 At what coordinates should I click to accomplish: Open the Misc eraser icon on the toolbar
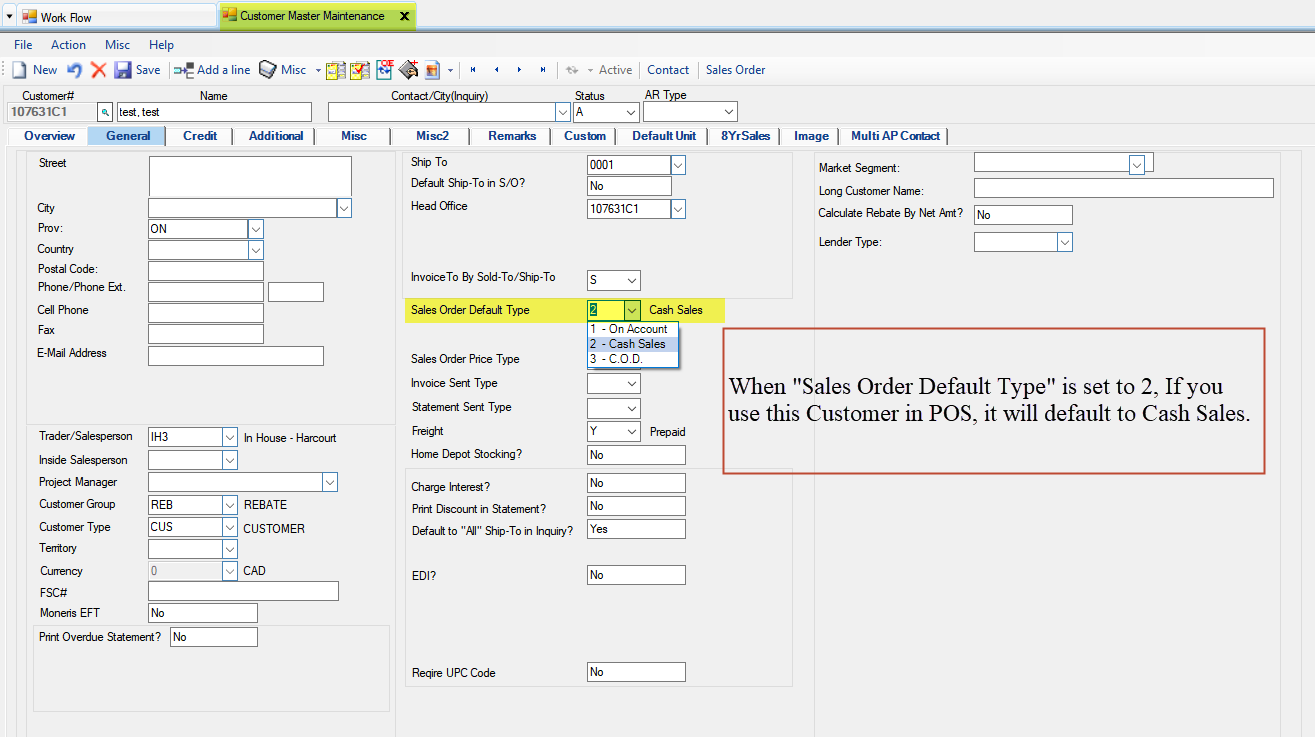point(268,70)
